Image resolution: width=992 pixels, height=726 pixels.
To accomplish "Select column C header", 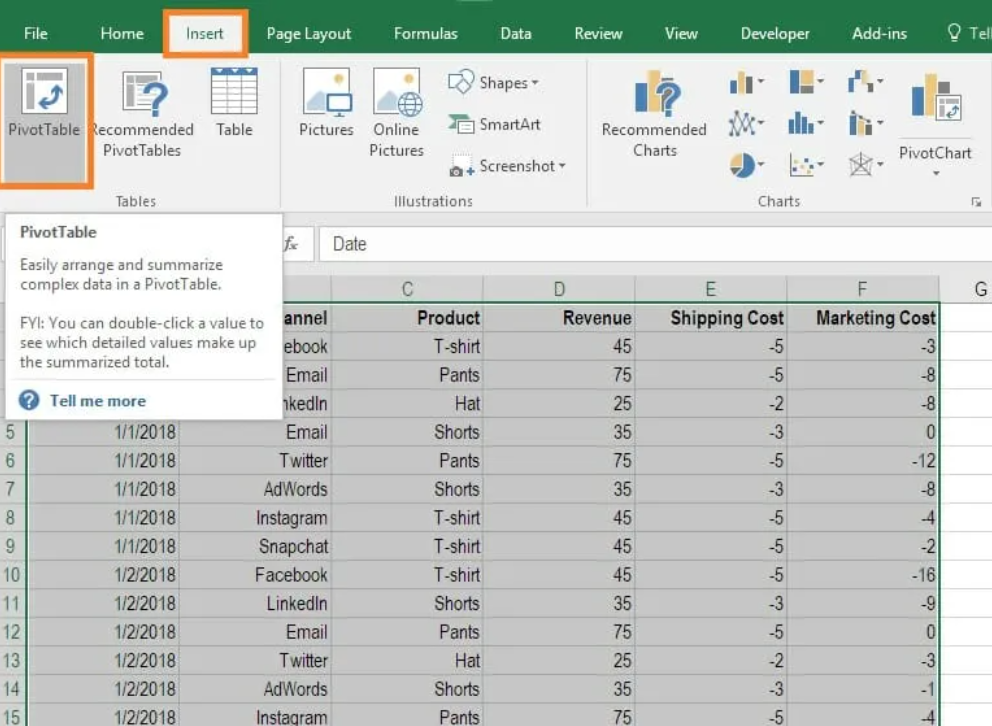I will pyautogui.click(x=407, y=289).
